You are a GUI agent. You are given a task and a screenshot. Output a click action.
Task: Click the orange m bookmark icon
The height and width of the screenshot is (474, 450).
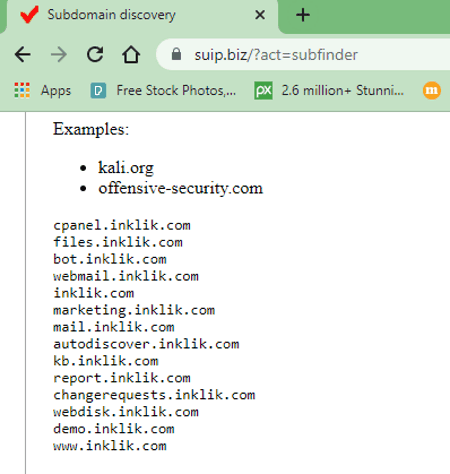pyautogui.click(x=432, y=90)
